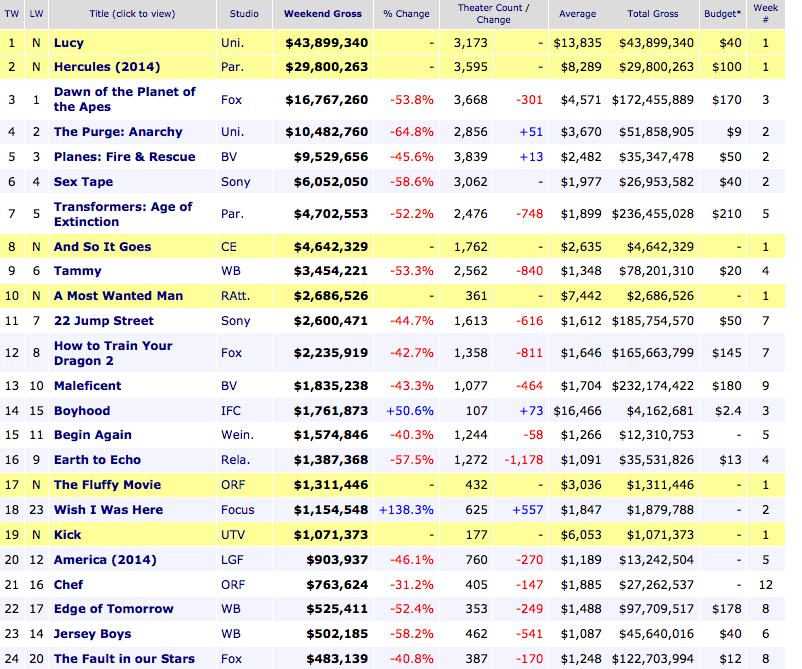Select the -1,178 theater change value
802x669 pixels.
[x=524, y=460]
